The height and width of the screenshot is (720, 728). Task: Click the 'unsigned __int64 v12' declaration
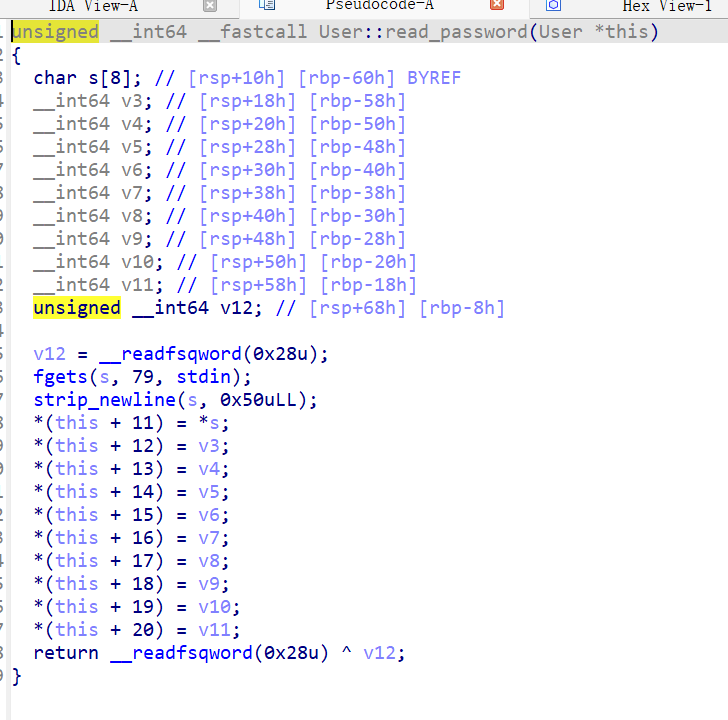point(148,308)
